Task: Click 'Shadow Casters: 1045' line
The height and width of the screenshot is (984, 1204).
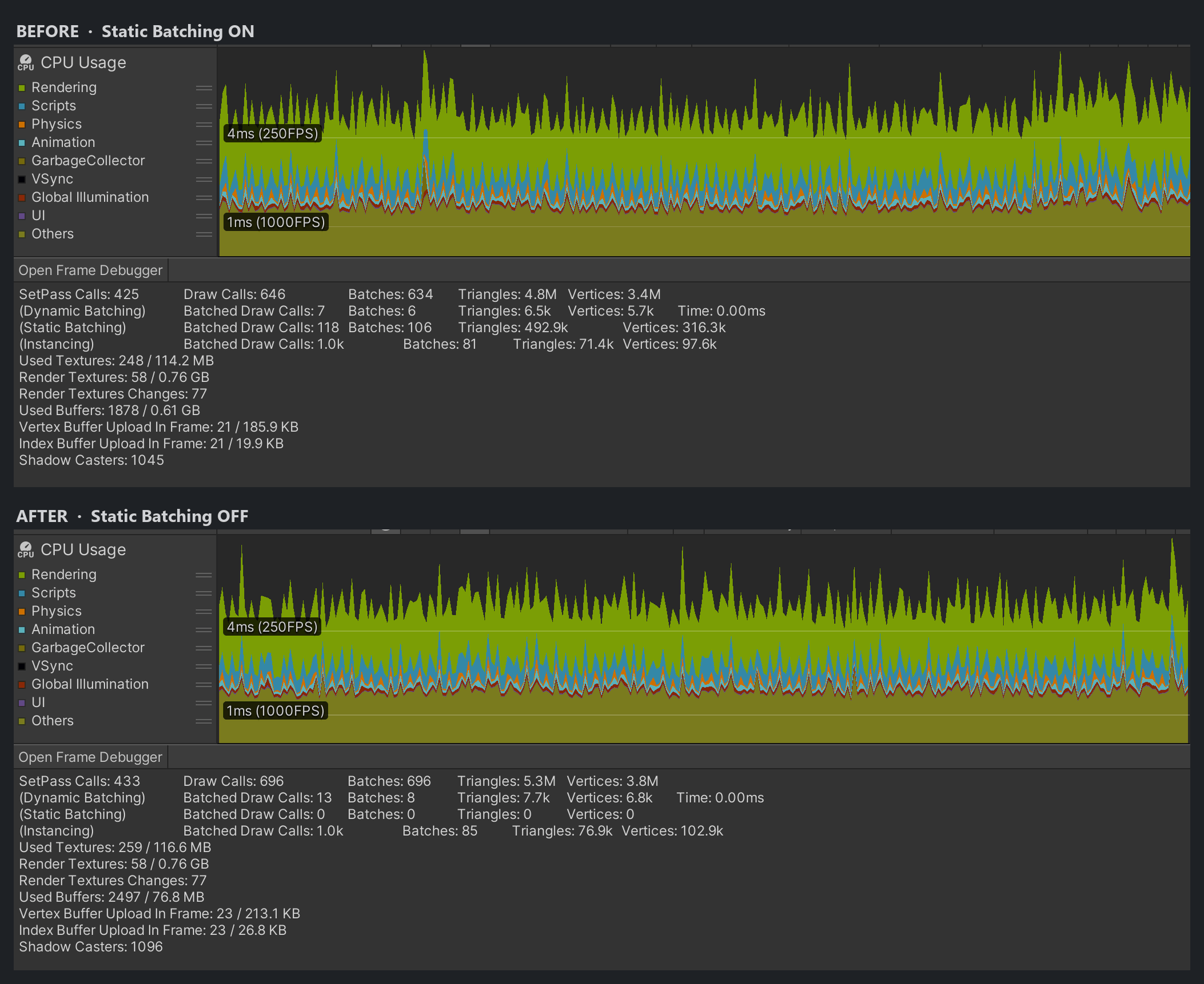Action: tap(91, 460)
